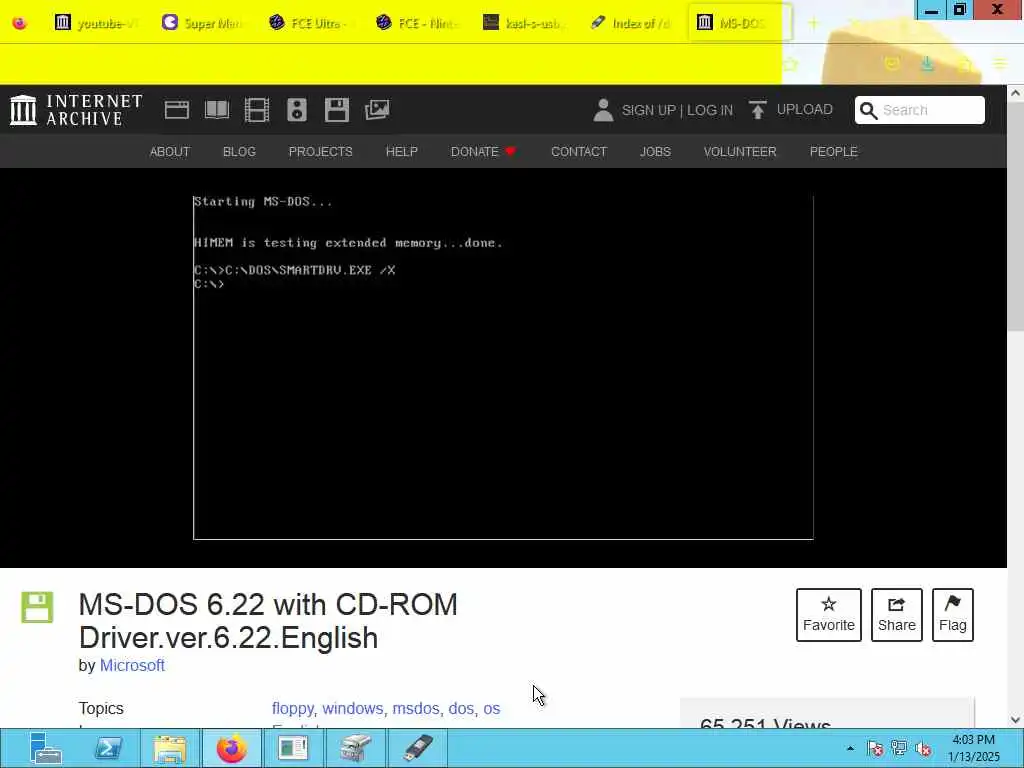This screenshot has height=768, width=1024.
Task: Open the floppy topic link
Action: click(x=294, y=709)
